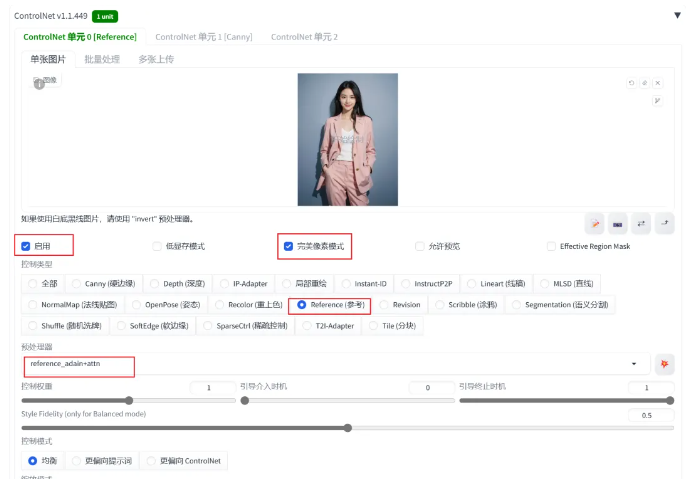Select the InstructP2P control type
The image size is (687, 481).
point(427,284)
